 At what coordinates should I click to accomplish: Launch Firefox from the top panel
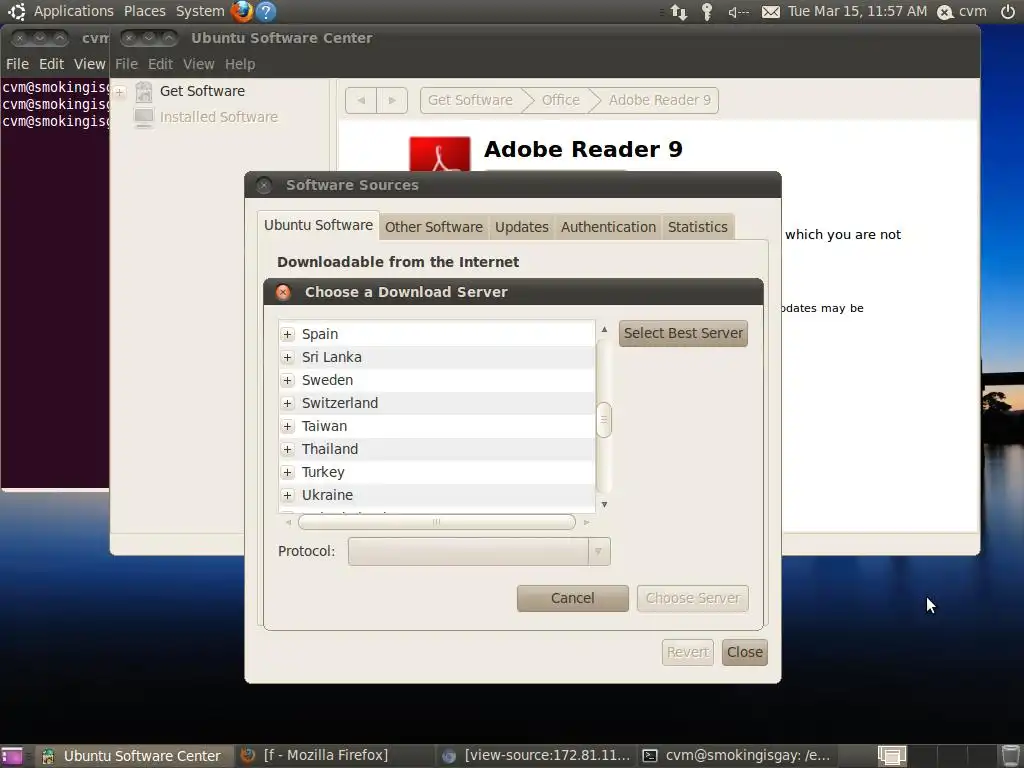(242, 11)
